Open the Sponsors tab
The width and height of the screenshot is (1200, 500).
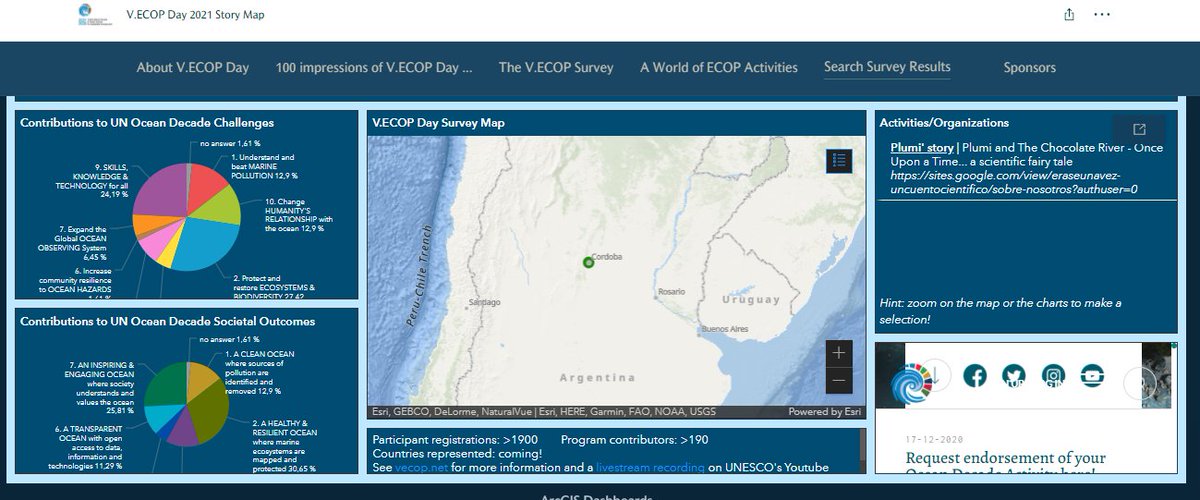(x=1030, y=67)
